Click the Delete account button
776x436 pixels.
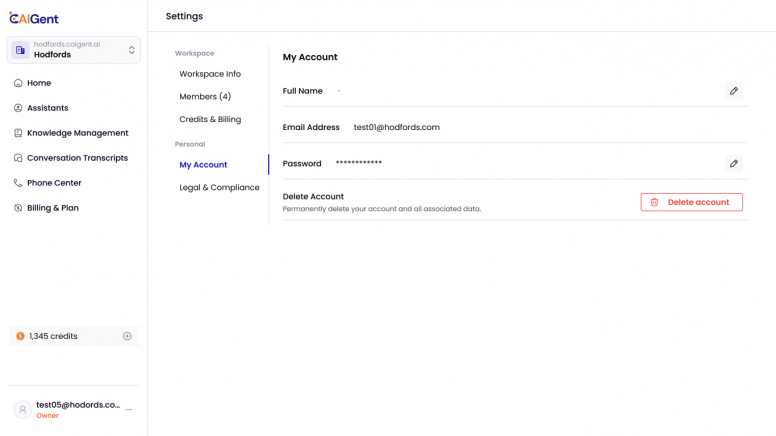691,202
